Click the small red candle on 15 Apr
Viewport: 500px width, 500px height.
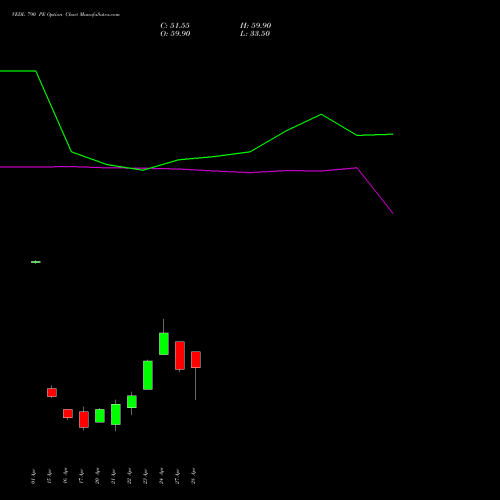[x=52, y=392]
